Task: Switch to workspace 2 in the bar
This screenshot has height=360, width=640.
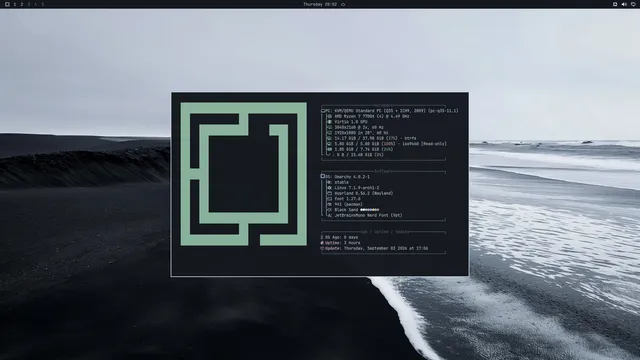Action: click(22, 4)
